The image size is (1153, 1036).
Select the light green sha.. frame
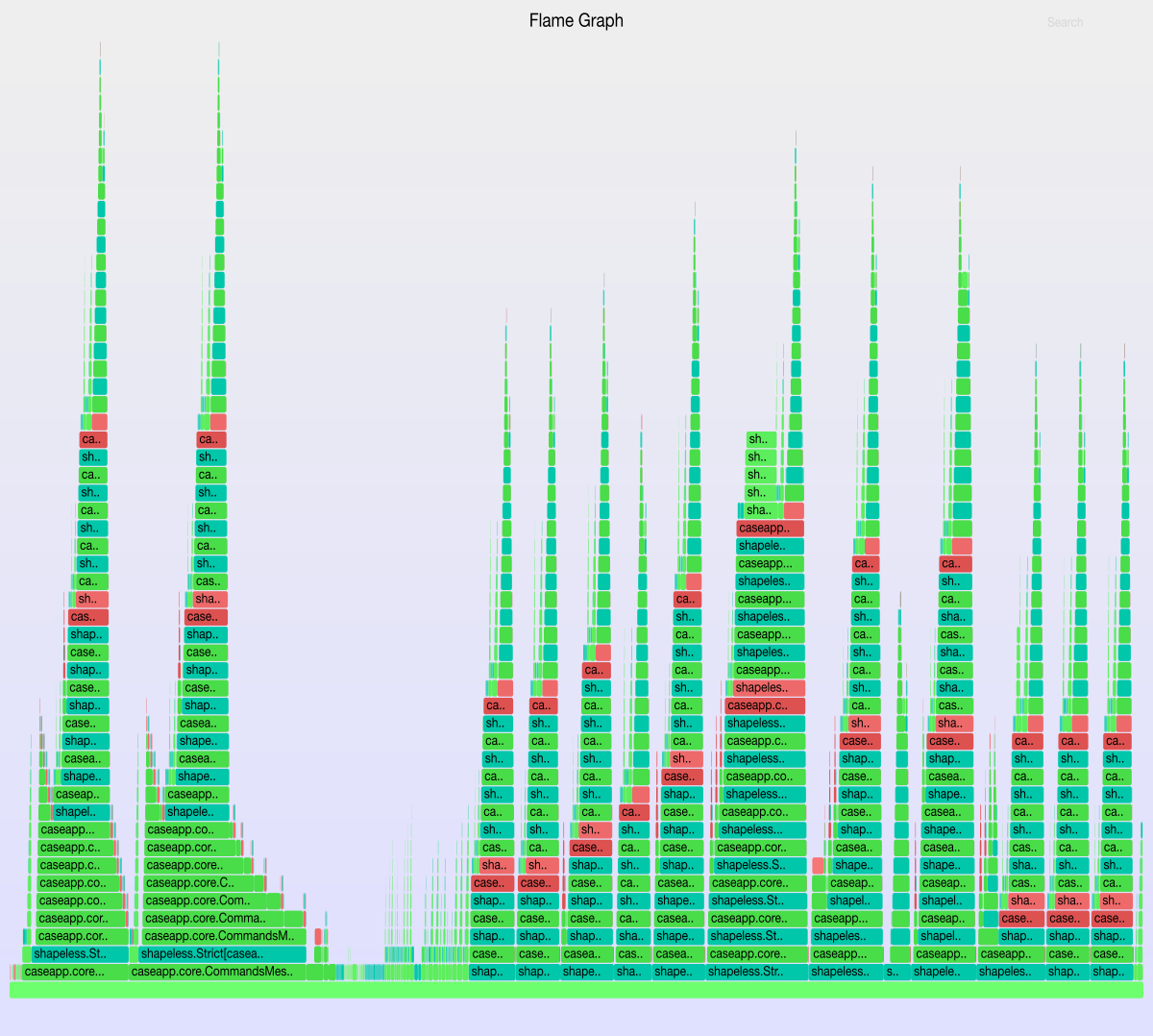coord(760,510)
